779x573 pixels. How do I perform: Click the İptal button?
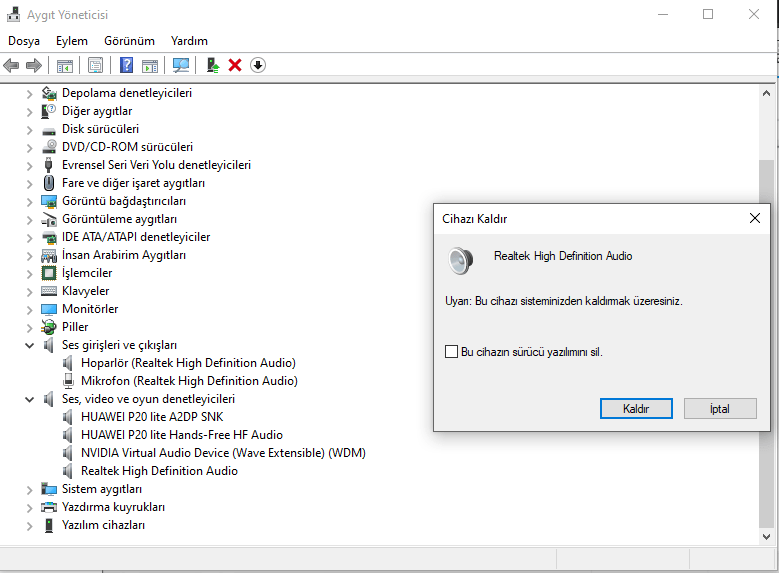coord(720,409)
